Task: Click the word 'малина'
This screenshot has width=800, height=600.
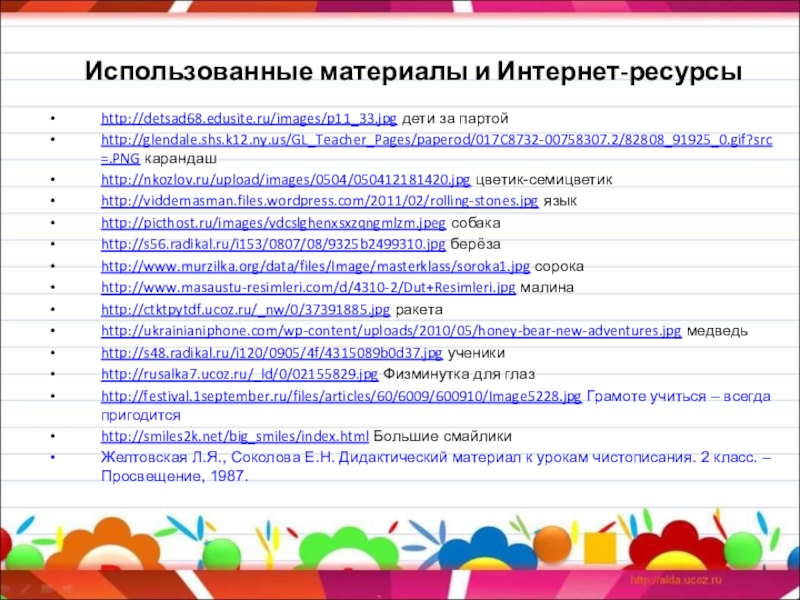Action: tap(547, 288)
